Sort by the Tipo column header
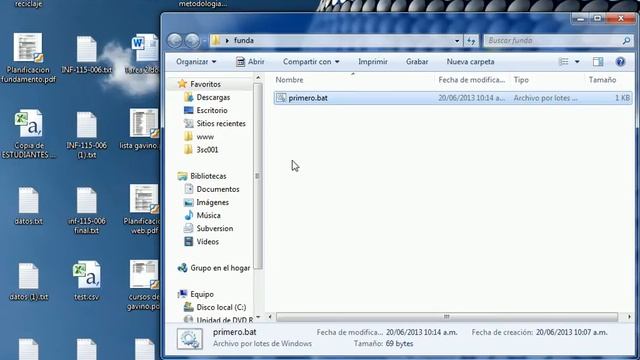This screenshot has height=360, width=640. [521, 80]
